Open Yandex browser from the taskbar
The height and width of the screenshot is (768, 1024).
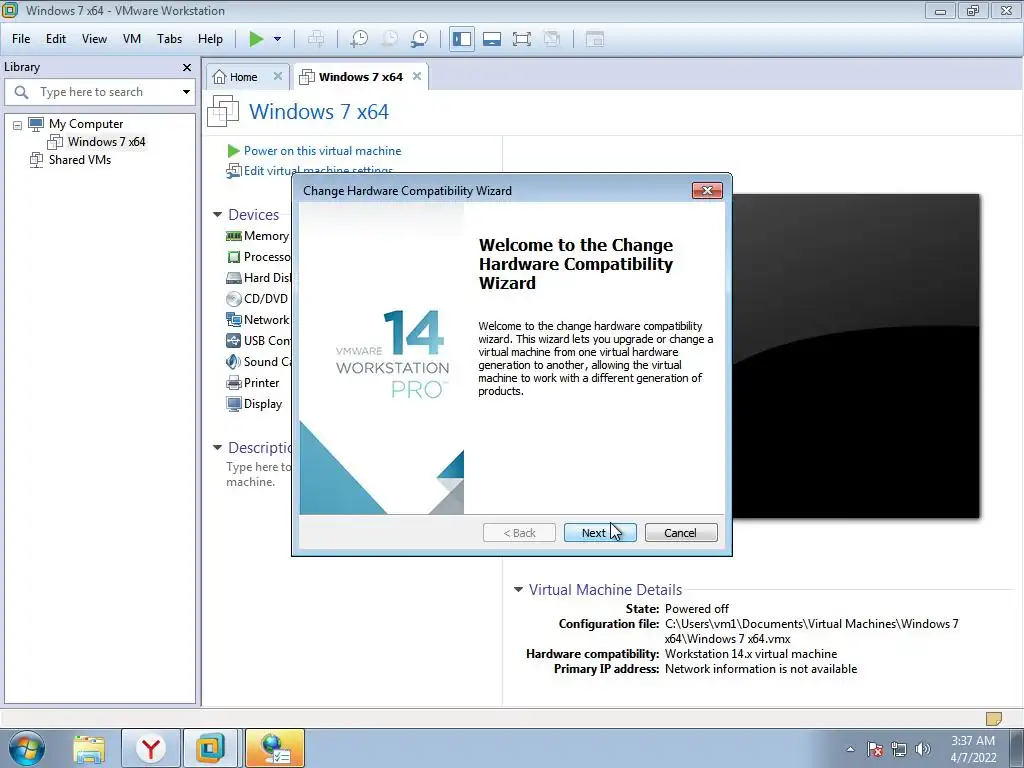point(151,748)
